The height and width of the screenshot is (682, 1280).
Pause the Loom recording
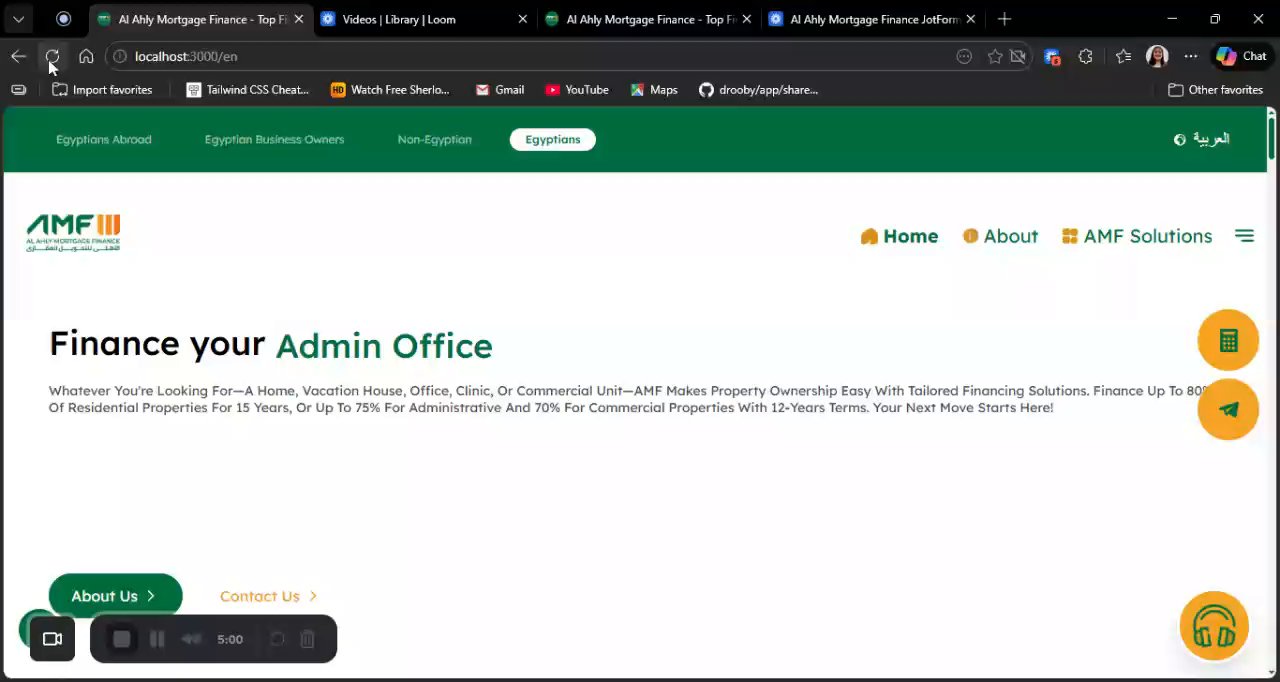[x=157, y=639]
